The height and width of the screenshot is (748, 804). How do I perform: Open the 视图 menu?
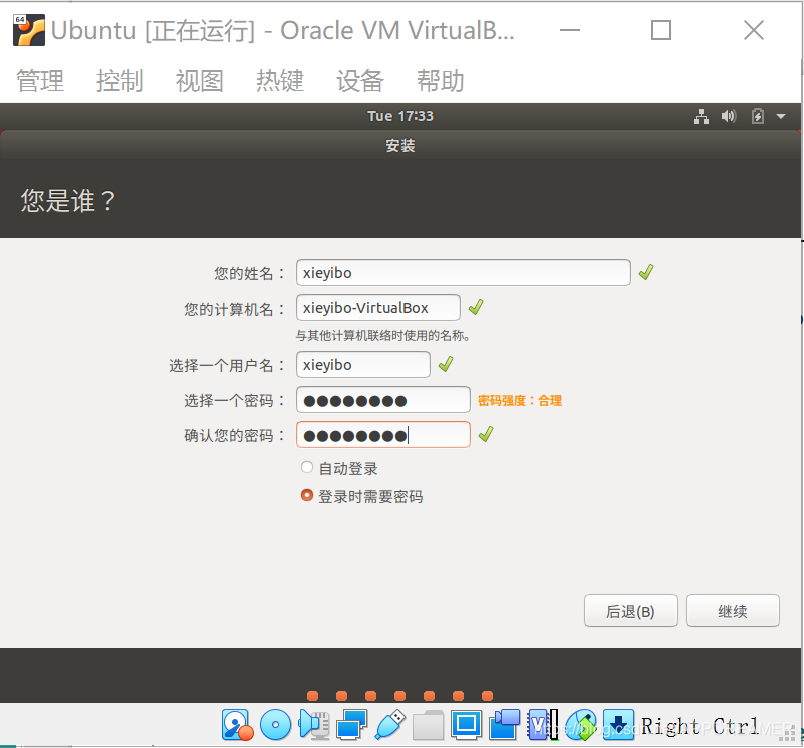[x=199, y=81]
